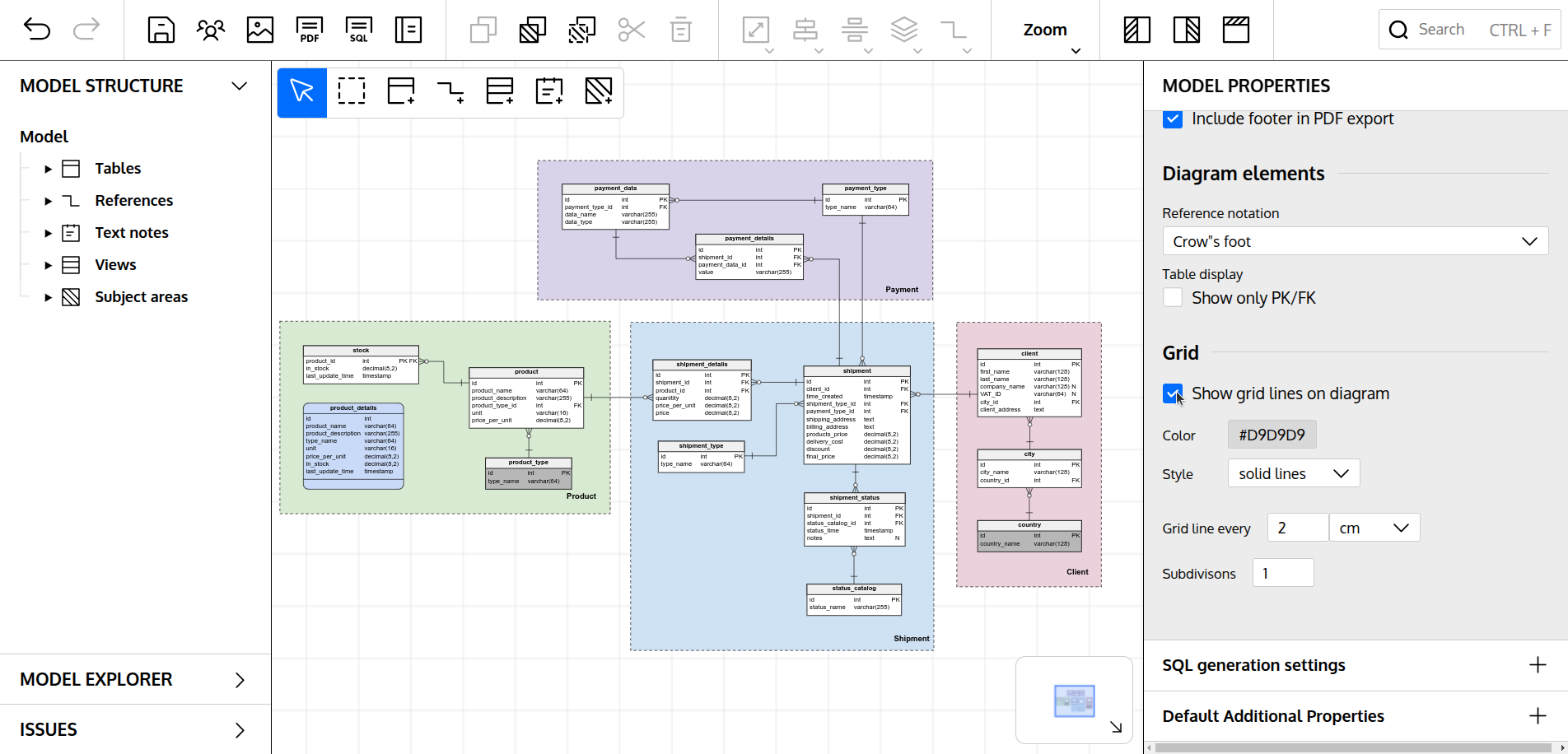1568x754 pixels.
Task: Open the share with users icon
Action: (x=211, y=30)
